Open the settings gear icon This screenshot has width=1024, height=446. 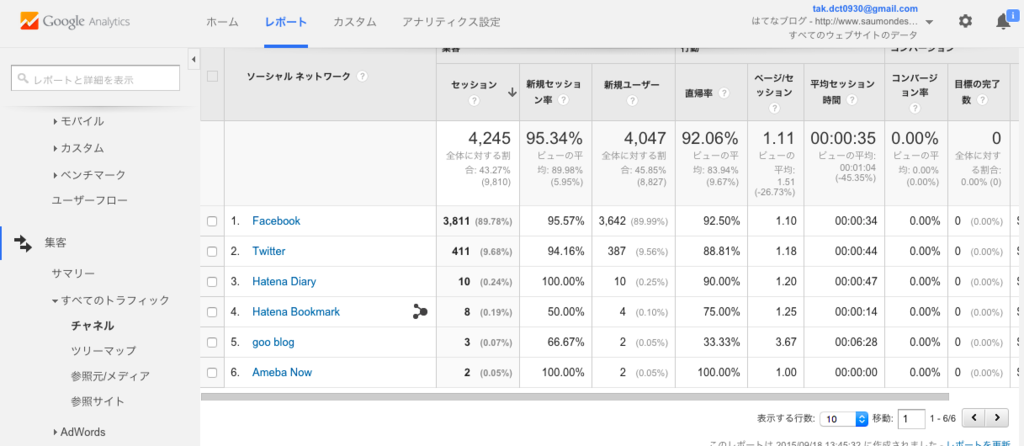point(965,22)
